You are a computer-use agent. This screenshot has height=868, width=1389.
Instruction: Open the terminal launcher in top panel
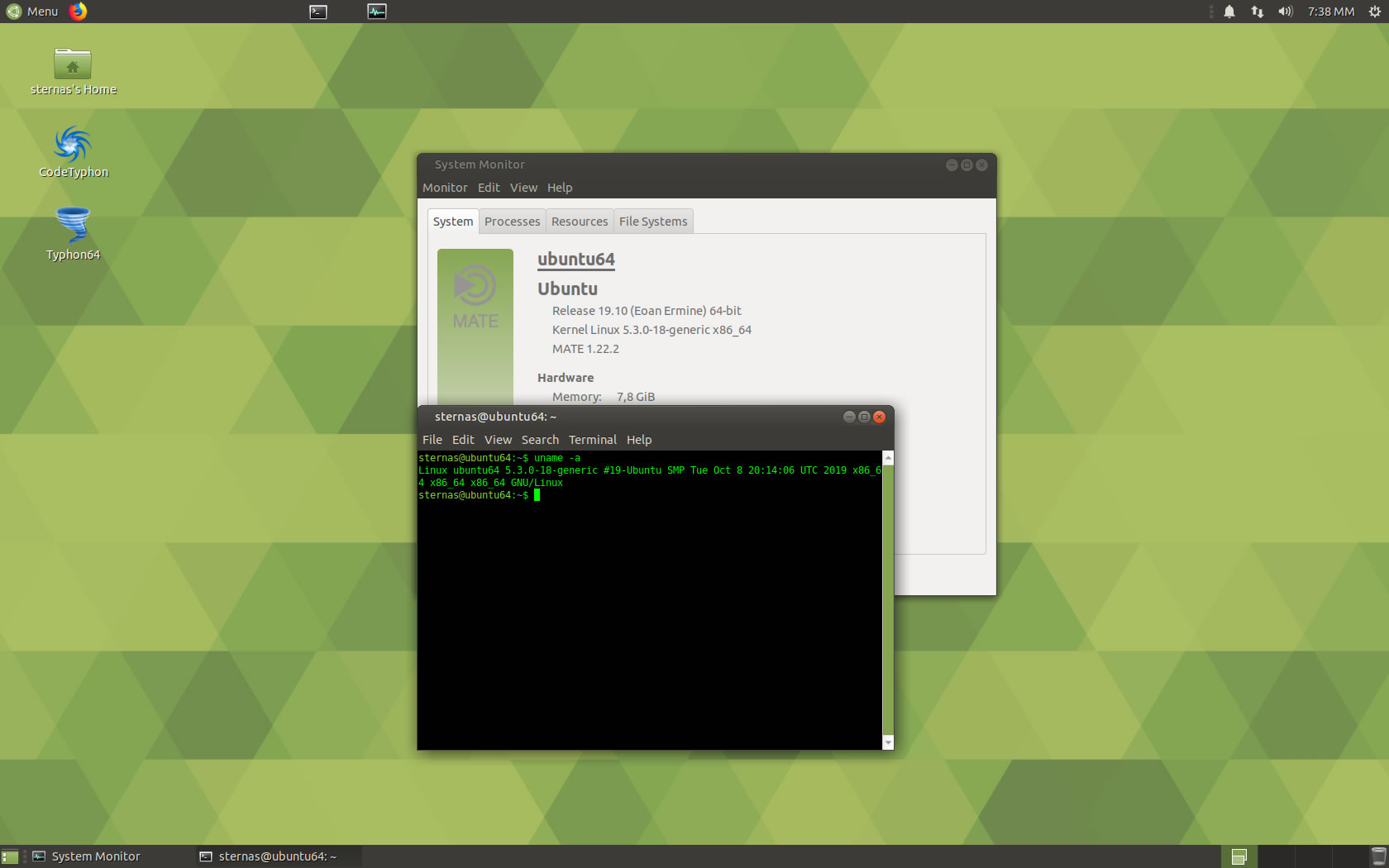tap(318, 12)
